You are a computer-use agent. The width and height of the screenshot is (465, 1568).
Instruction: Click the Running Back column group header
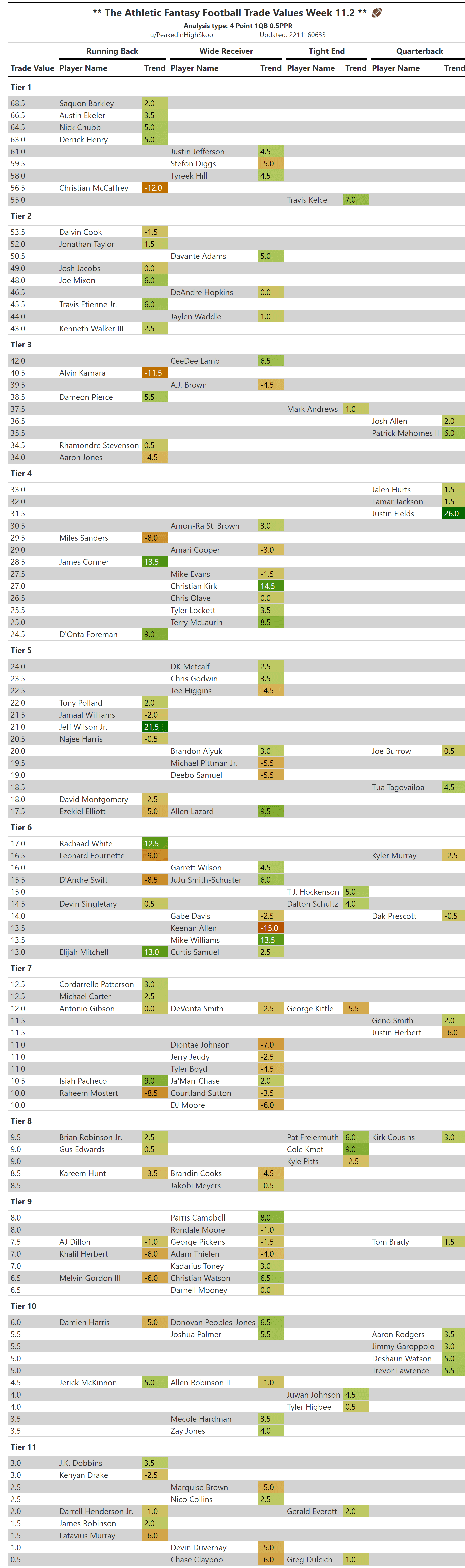click(112, 51)
